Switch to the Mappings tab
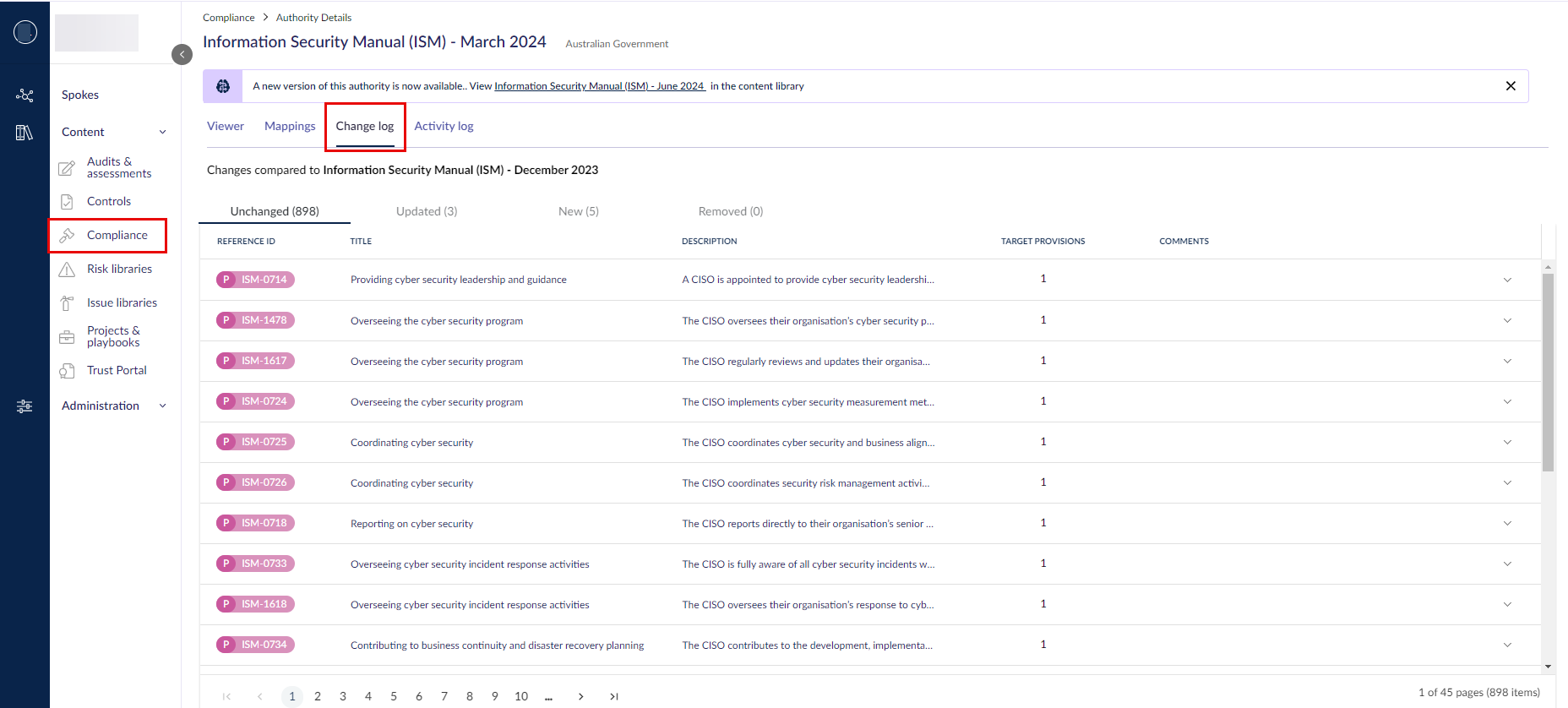The width and height of the screenshot is (1568, 708). (x=290, y=126)
